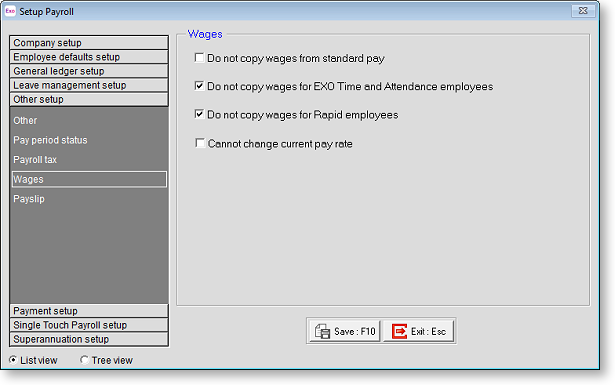Open the Payment setup section
Viewport: 615px width, 385px height.
click(89, 311)
